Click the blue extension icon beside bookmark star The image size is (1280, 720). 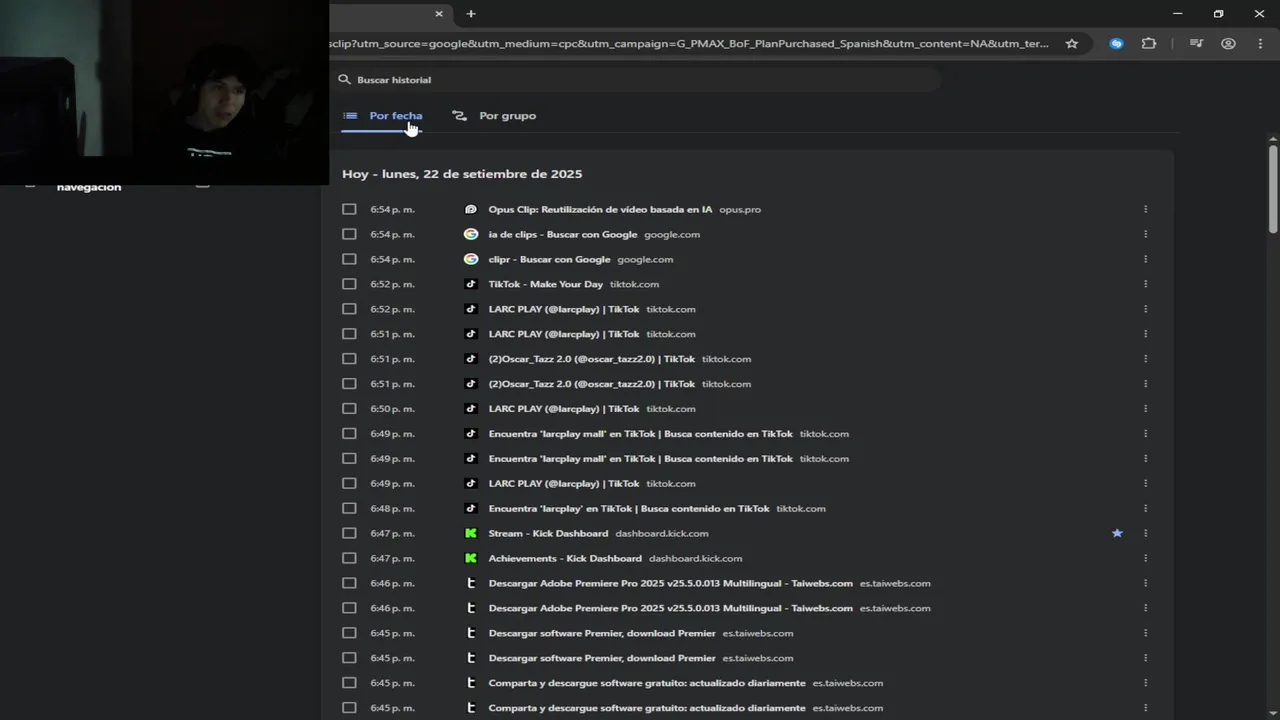point(1117,44)
